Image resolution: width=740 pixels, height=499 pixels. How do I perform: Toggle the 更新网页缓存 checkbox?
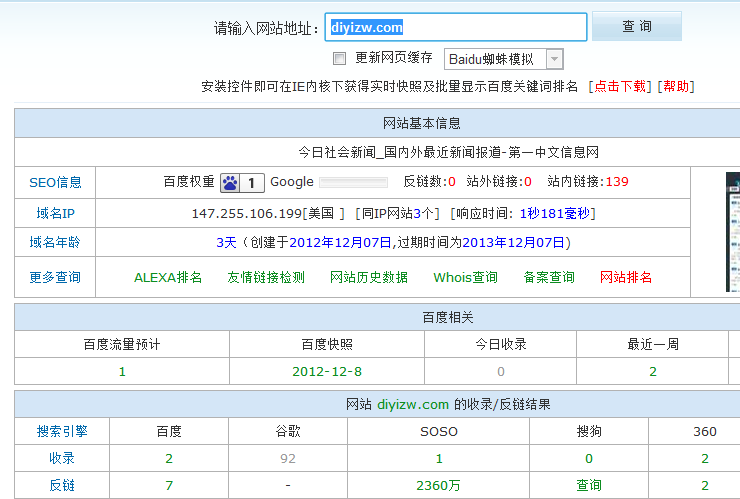[x=339, y=59]
